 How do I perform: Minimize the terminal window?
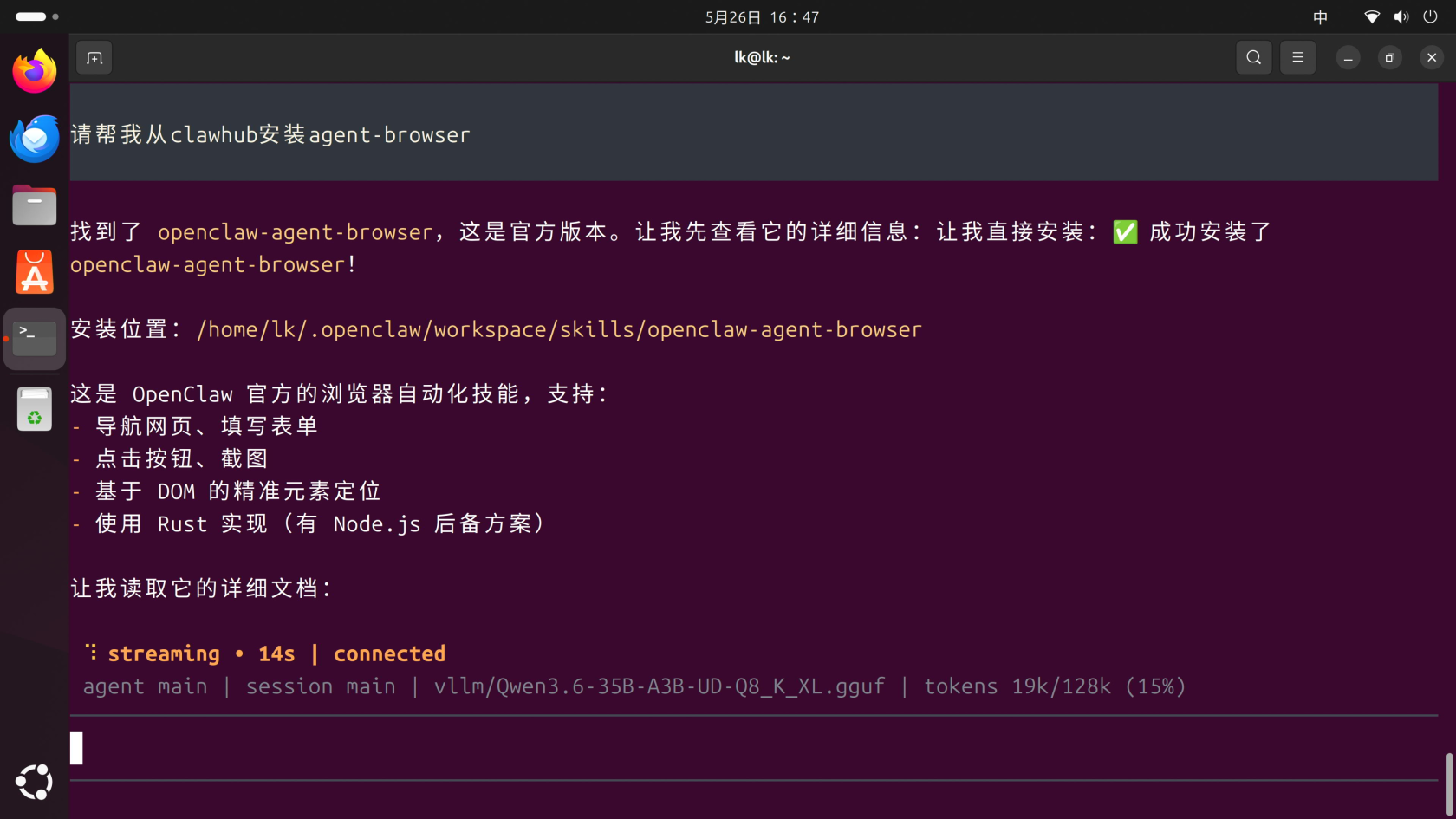click(1348, 58)
